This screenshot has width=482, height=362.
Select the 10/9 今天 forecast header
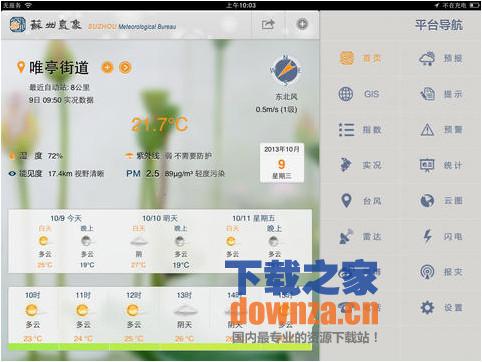[x=66, y=218]
